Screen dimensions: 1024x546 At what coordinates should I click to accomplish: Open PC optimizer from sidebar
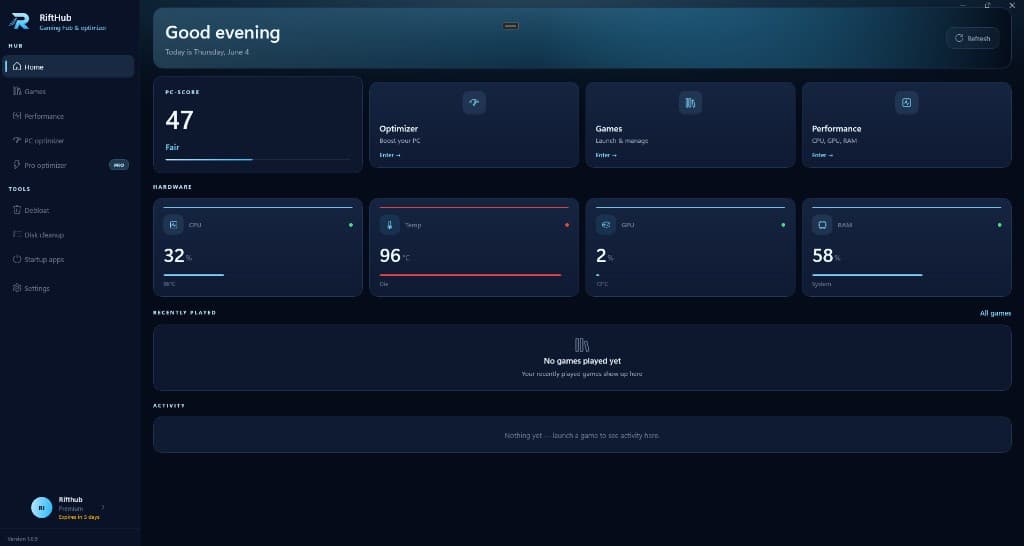pos(69,140)
